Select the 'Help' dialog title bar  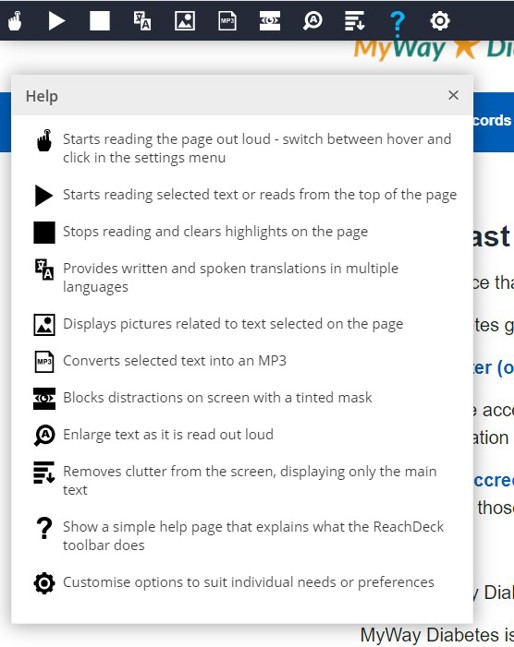point(242,95)
